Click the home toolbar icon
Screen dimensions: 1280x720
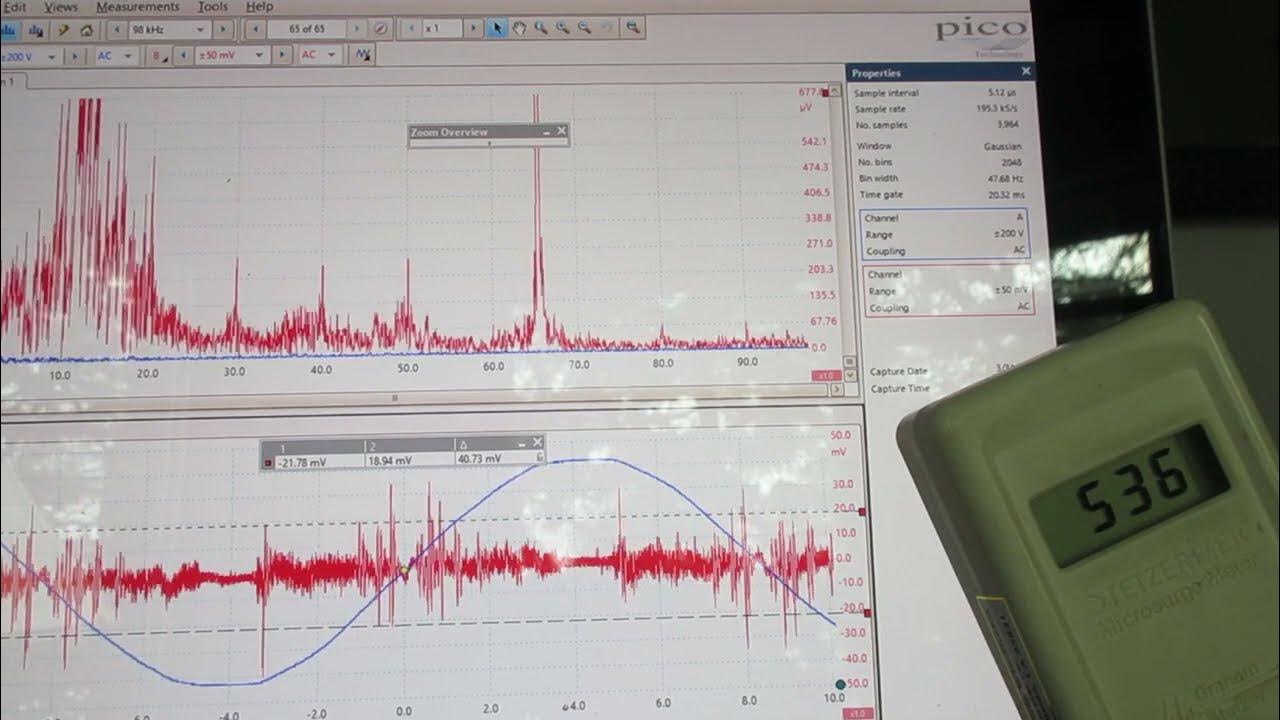pyautogui.click(x=86, y=30)
